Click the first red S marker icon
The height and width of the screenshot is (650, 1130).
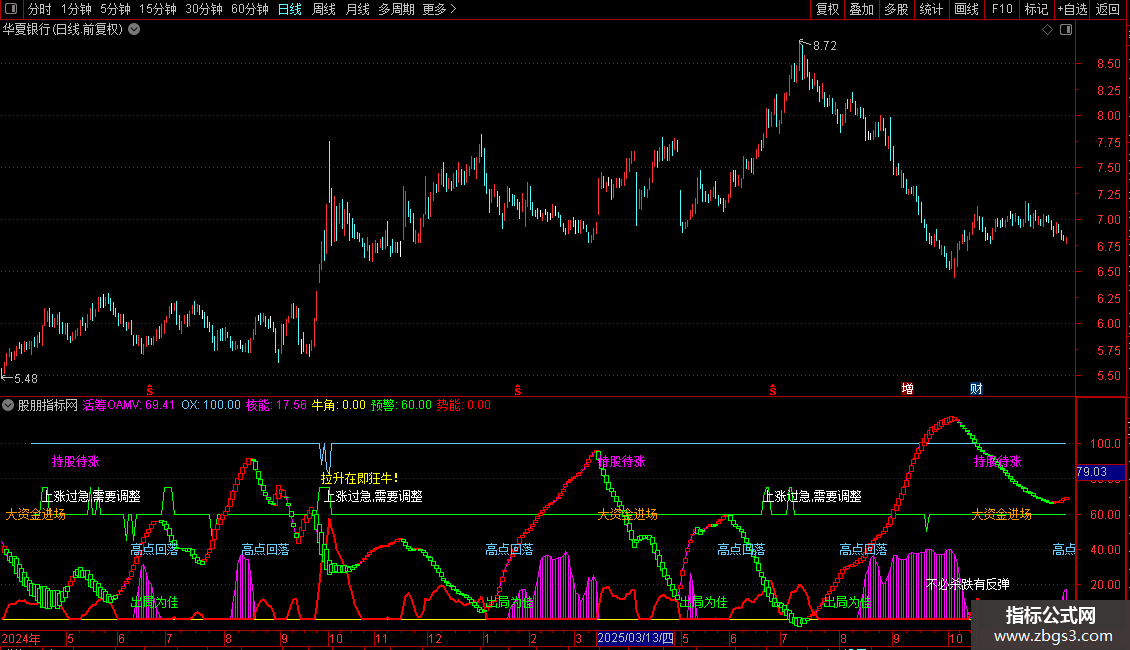click(x=150, y=390)
